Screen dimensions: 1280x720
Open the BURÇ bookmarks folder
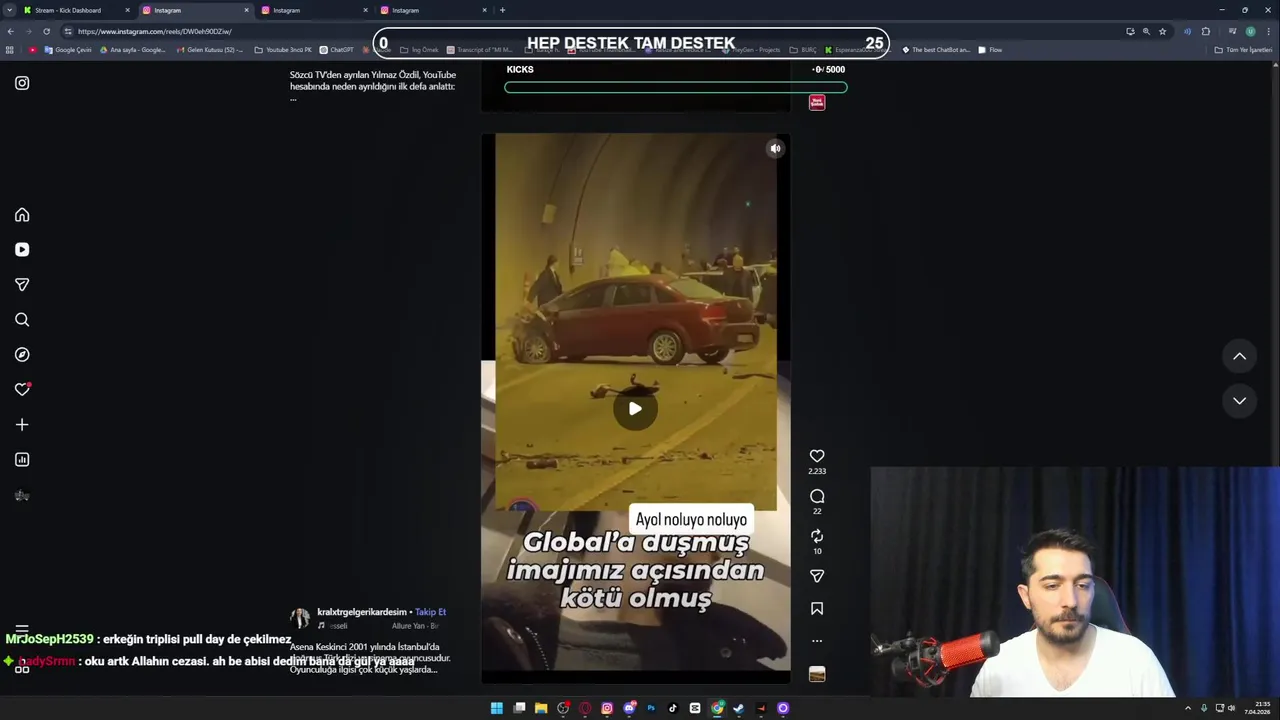(x=802, y=50)
